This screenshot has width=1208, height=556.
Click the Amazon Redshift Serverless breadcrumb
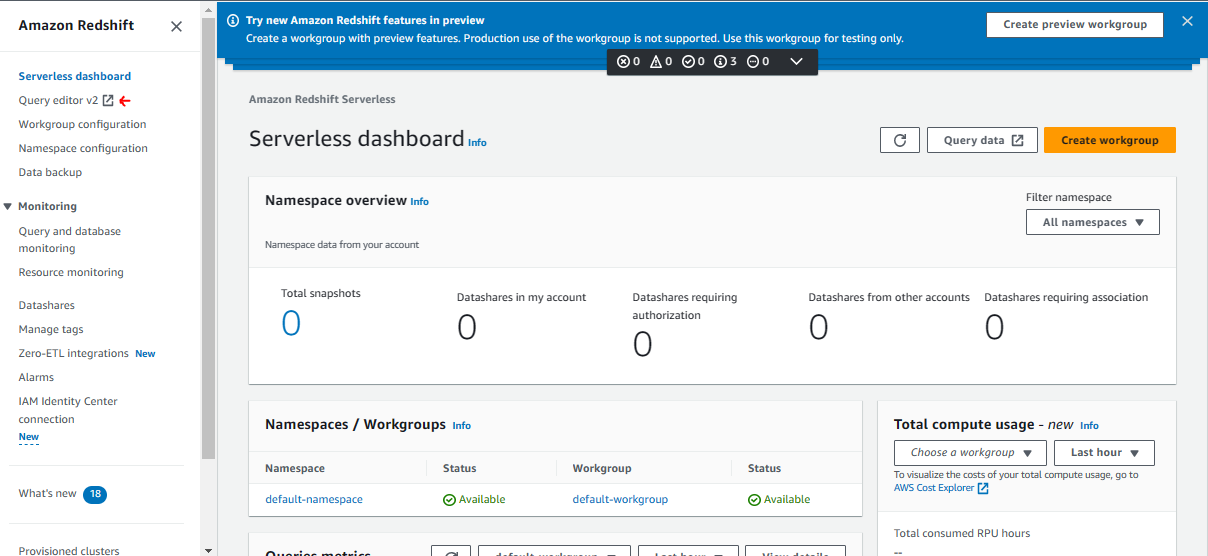click(x=322, y=100)
